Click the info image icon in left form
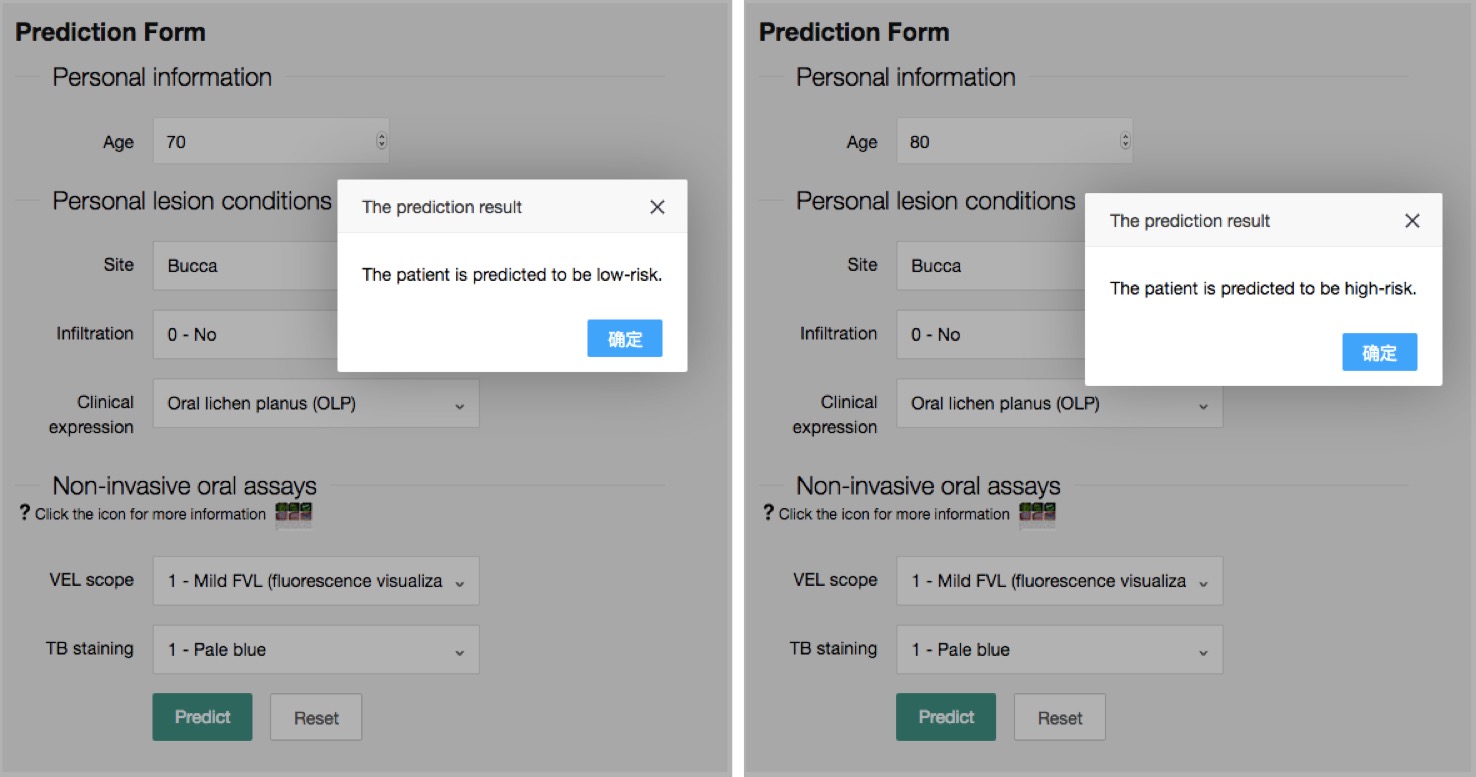 (294, 514)
